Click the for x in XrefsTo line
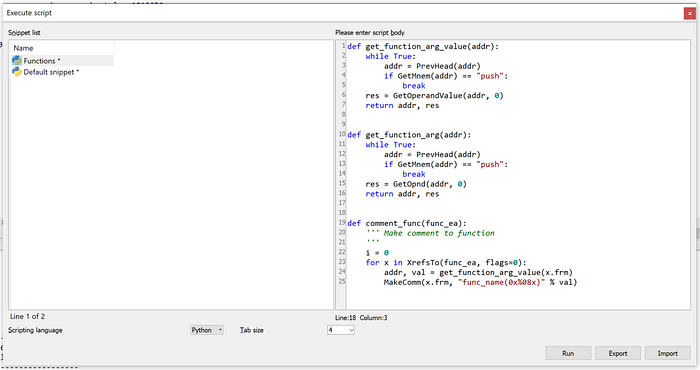 click(x=446, y=262)
